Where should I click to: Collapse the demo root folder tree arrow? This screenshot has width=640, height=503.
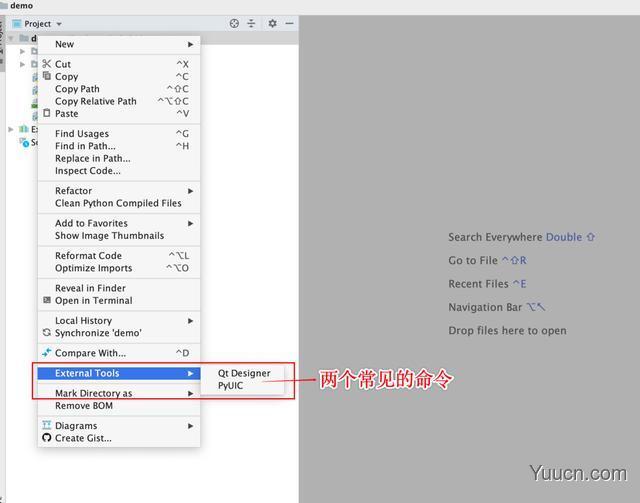11,39
